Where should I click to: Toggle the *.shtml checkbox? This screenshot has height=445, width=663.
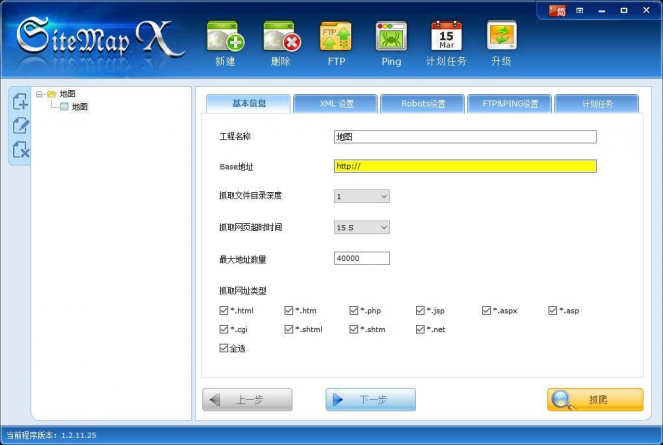tap(289, 329)
